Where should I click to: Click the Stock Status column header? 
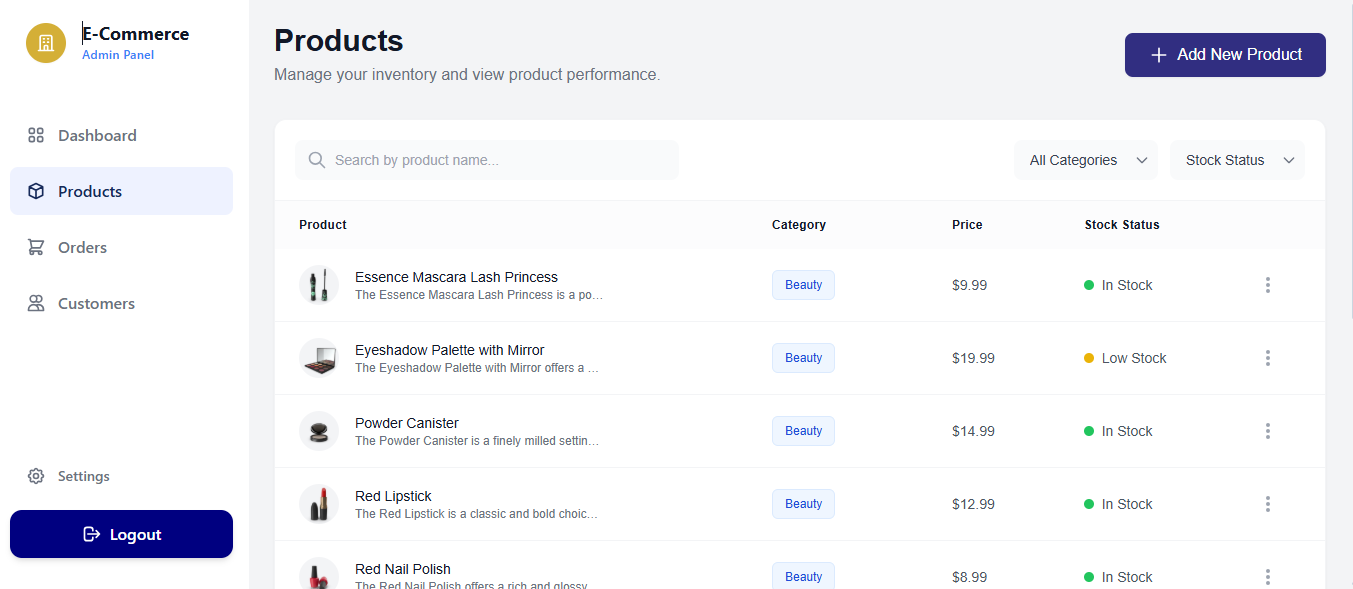[1122, 225]
